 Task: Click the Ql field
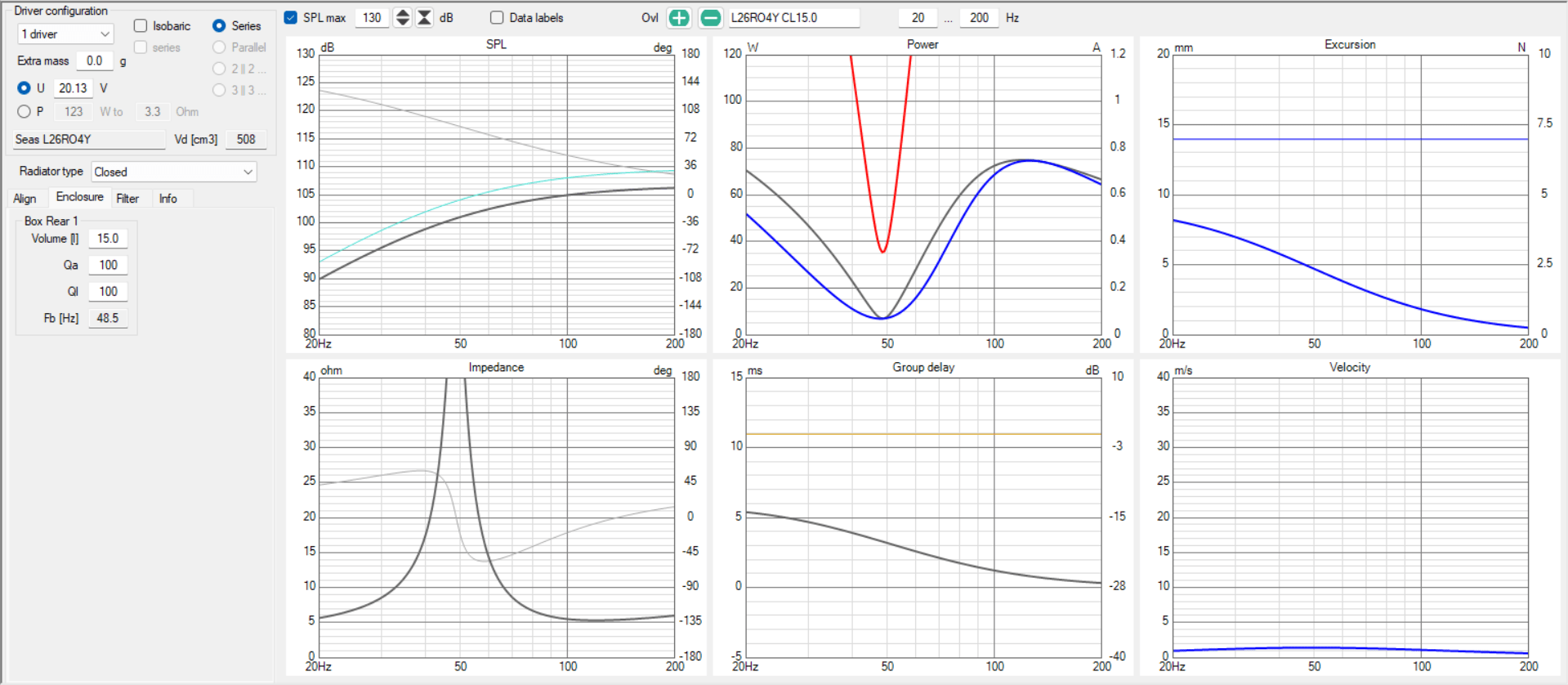pyautogui.click(x=108, y=291)
